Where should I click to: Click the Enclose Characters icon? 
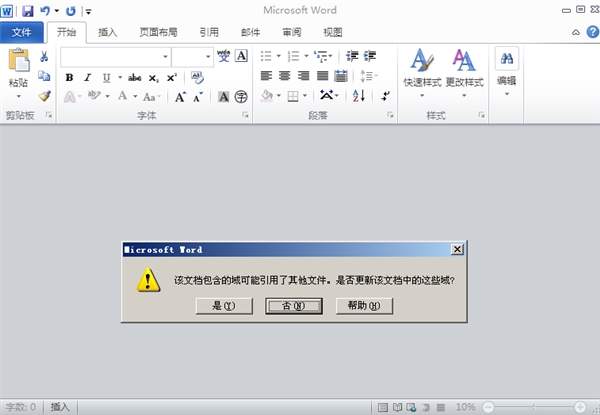point(241,97)
